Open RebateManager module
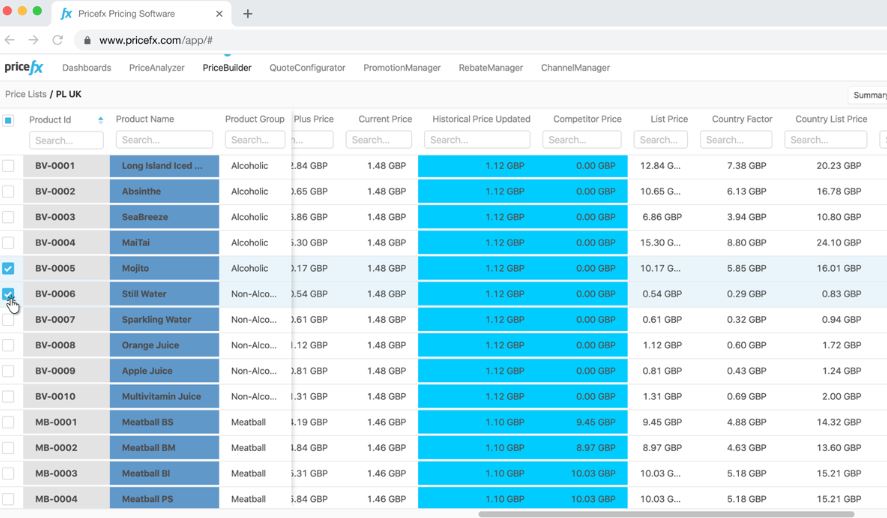The height and width of the screenshot is (518, 887). (490, 68)
